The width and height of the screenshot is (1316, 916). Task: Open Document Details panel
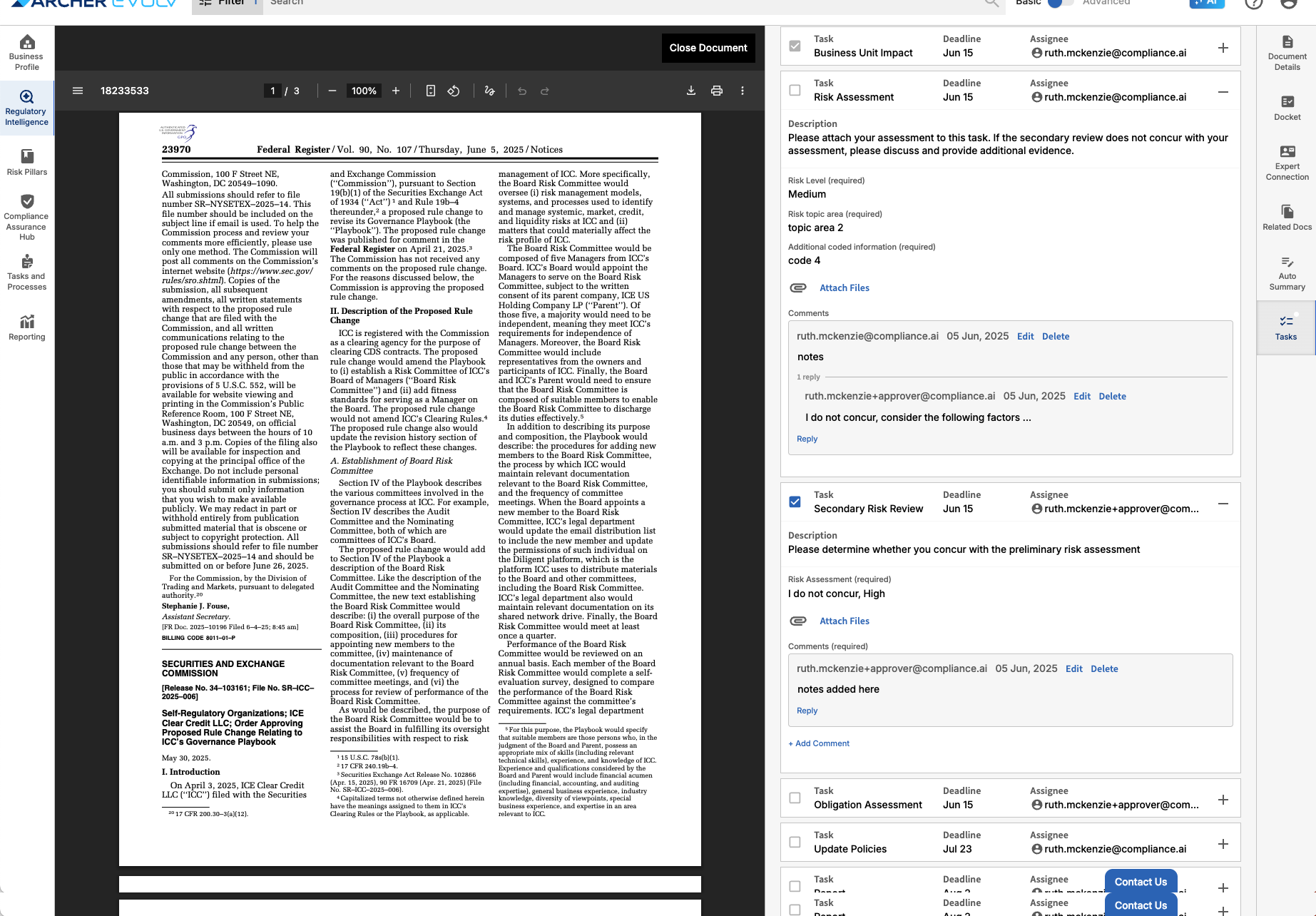[1287, 53]
